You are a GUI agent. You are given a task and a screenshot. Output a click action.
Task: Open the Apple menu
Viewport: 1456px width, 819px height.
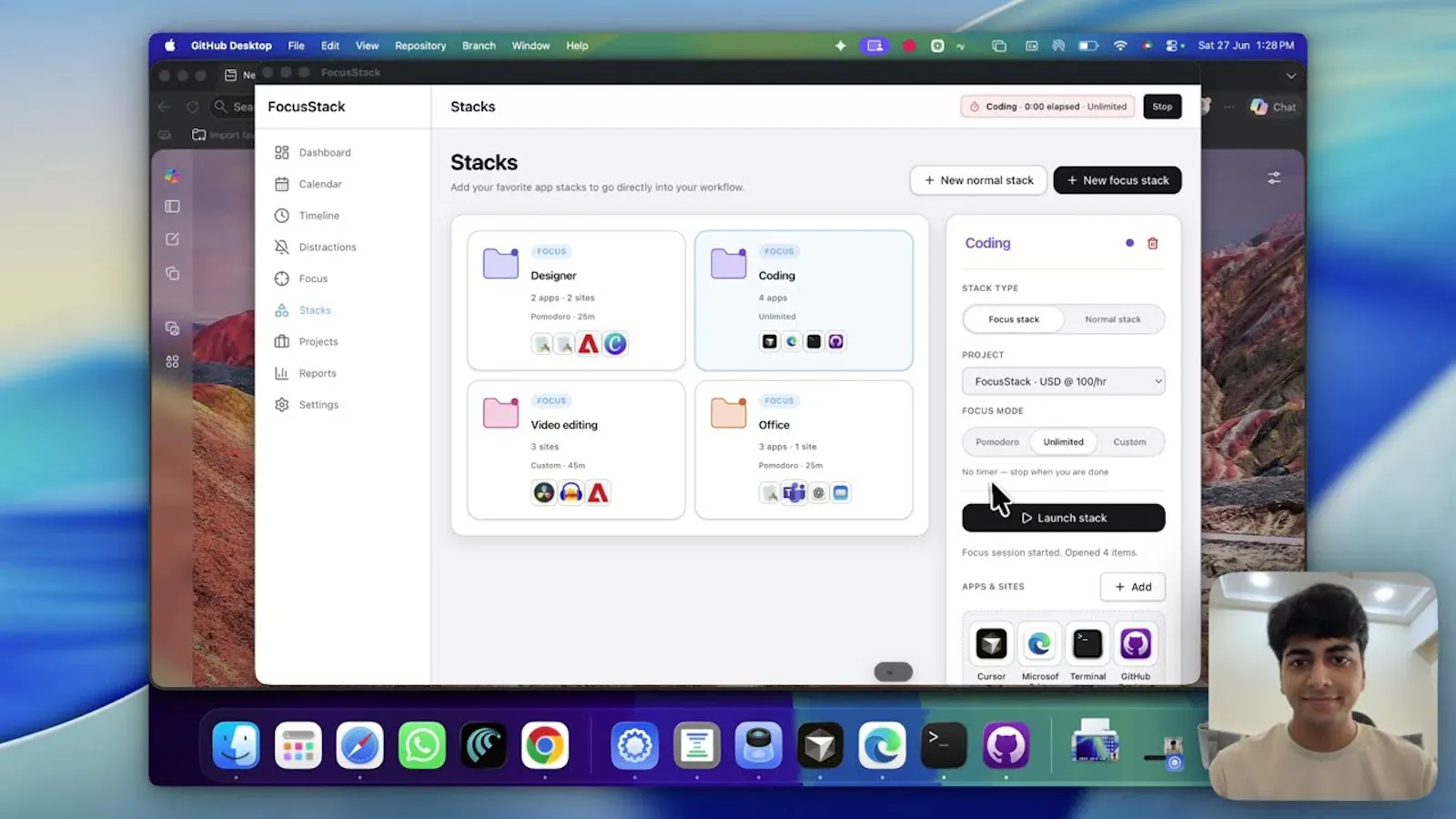(x=169, y=45)
